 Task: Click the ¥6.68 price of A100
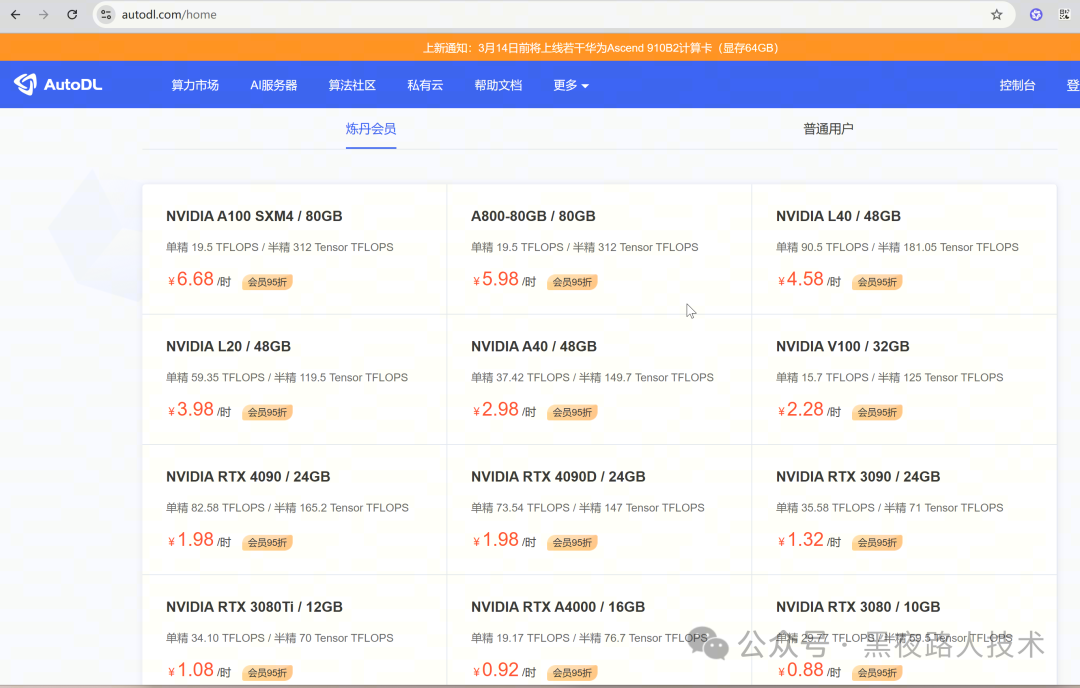(x=191, y=280)
